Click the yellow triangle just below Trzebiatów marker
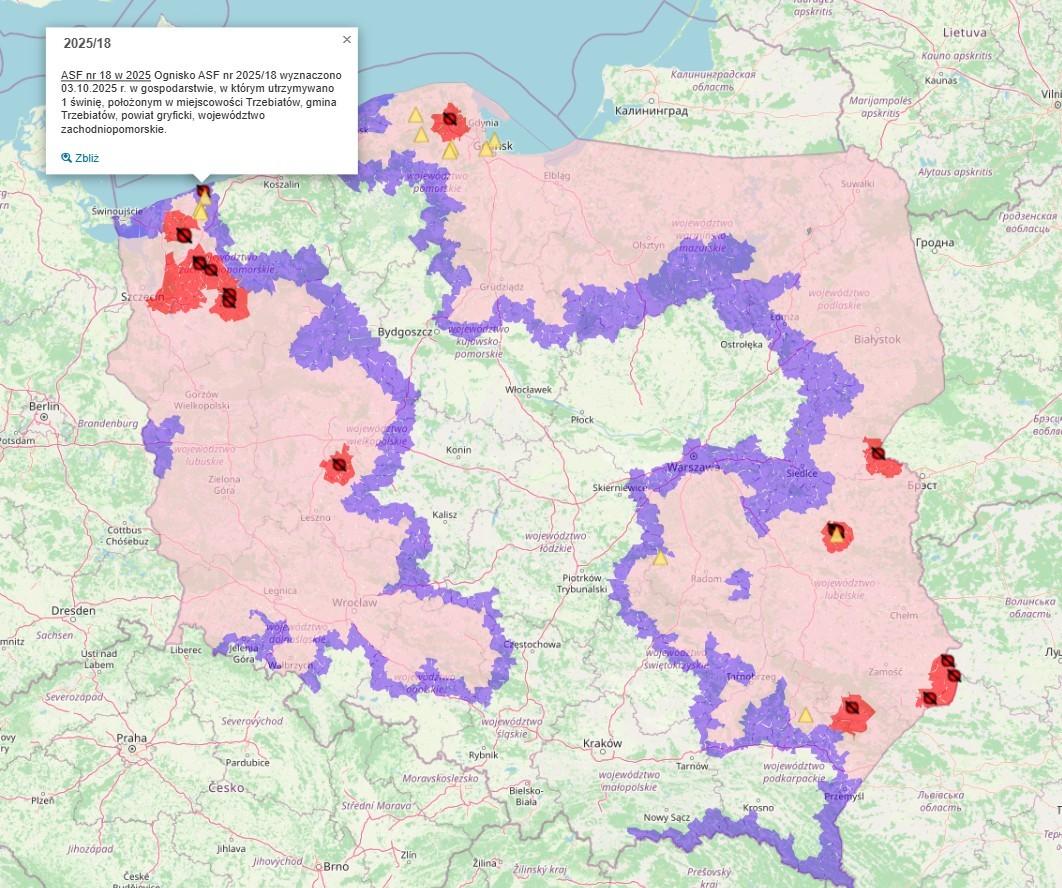Image resolution: width=1062 pixels, height=888 pixels. (x=200, y=211)
